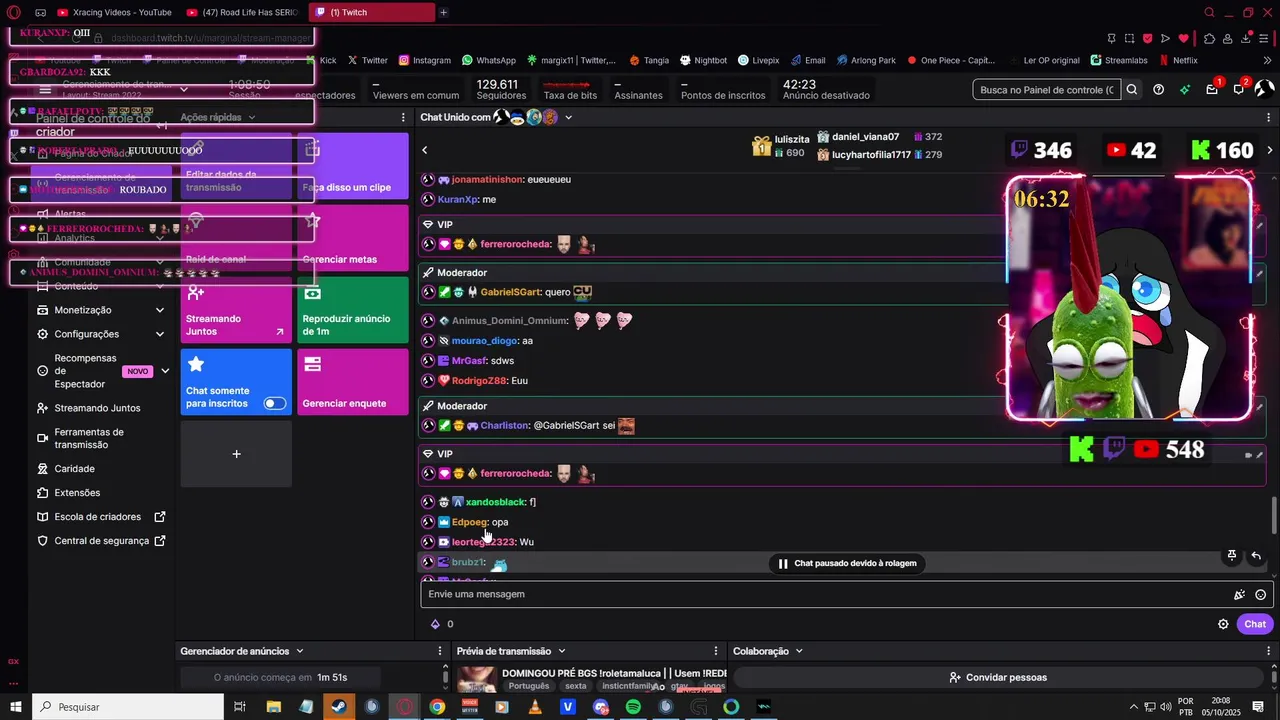Expand Recompensas de Espectador section

click(165, 371)
